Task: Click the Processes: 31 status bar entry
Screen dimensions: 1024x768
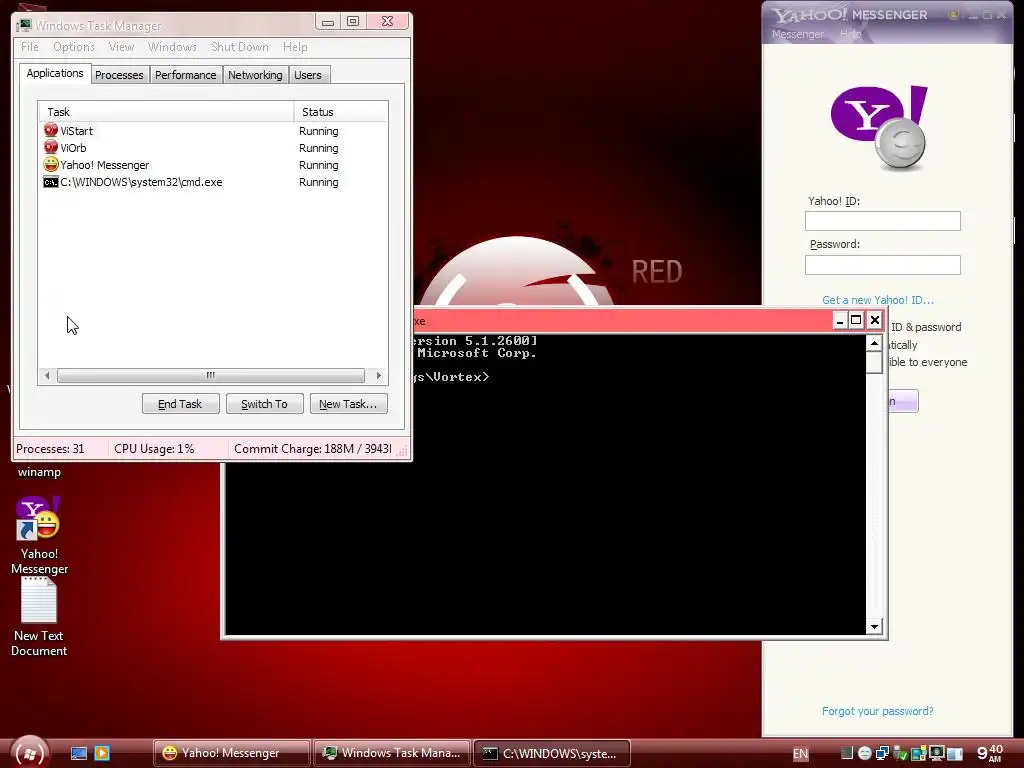Action: click(x=50, y=449)
